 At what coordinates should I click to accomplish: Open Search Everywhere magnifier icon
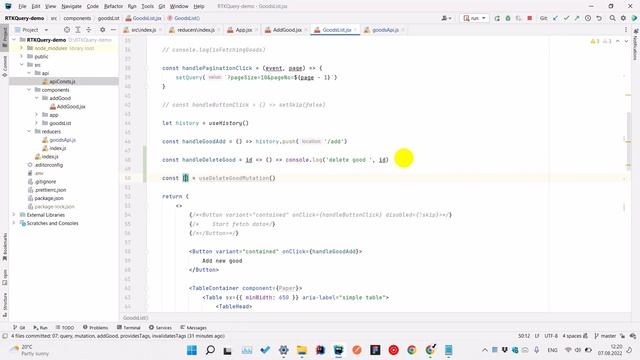[x=612, y=18]
